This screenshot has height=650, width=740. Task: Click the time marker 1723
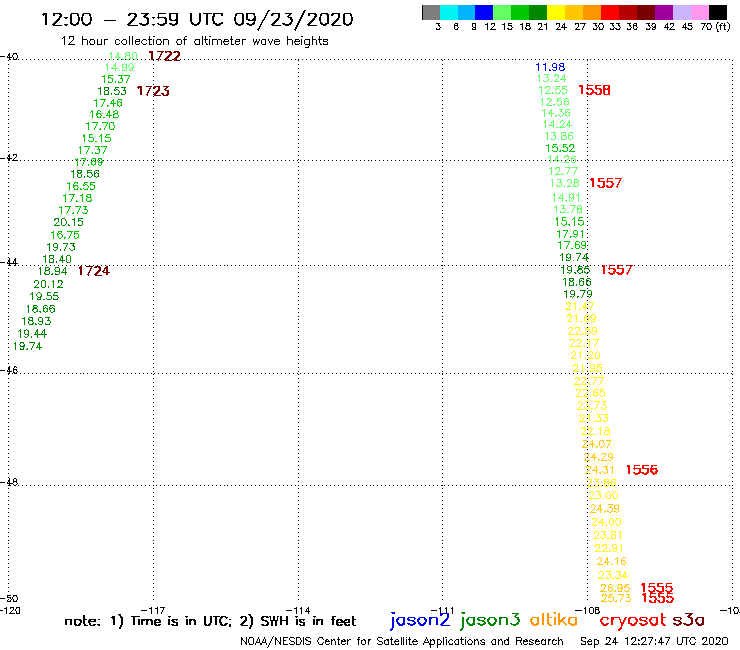point(153,91)
